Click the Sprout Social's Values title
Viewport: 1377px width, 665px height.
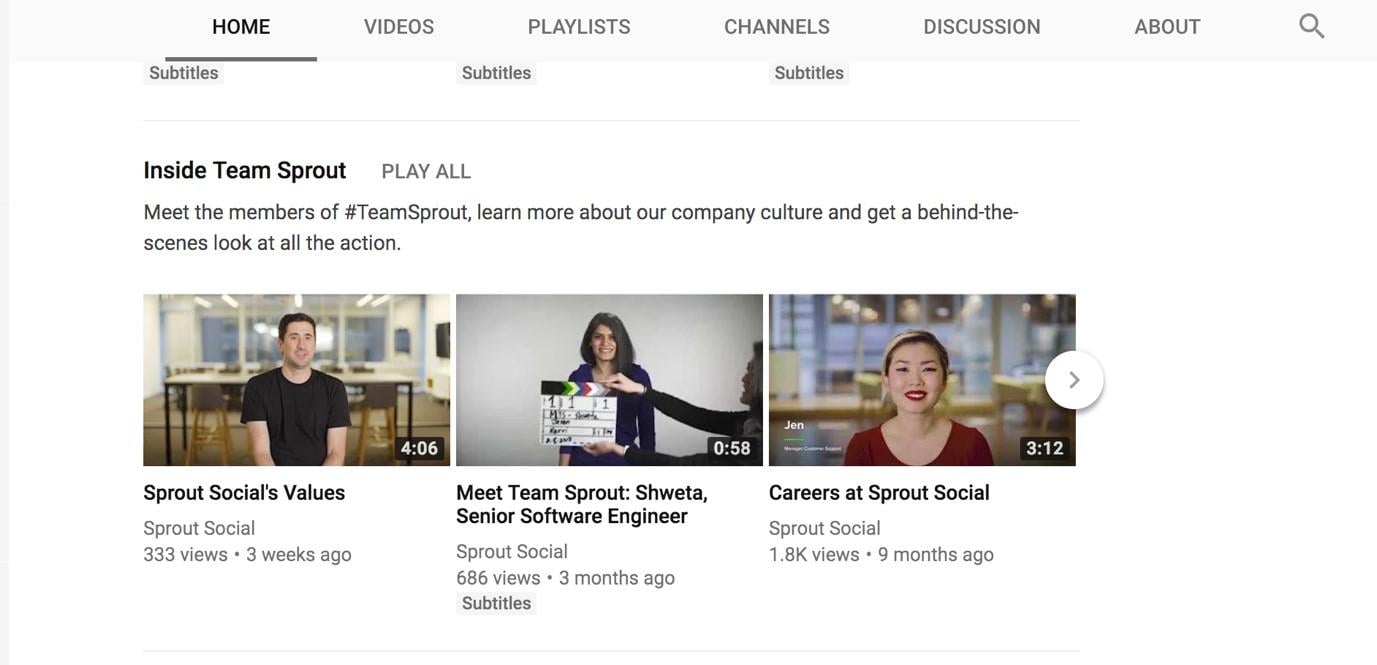click(244, 493)
